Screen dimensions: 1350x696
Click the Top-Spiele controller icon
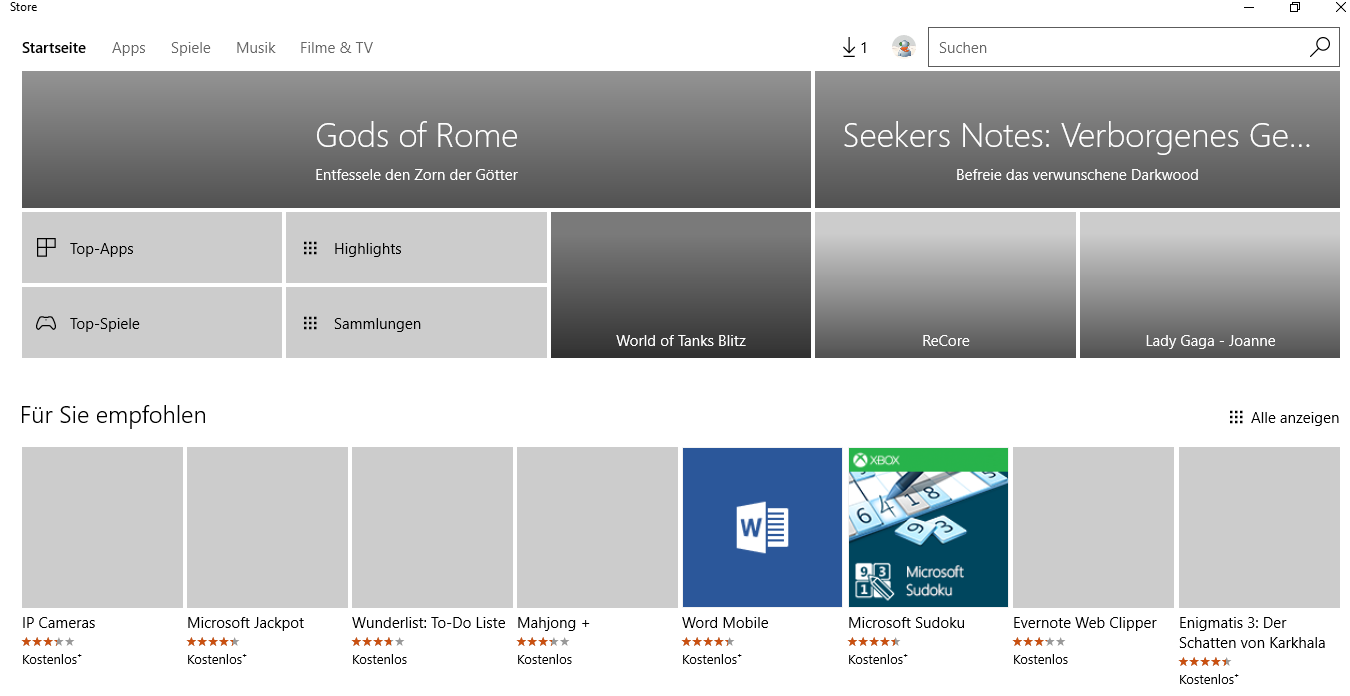coord(46,323)
